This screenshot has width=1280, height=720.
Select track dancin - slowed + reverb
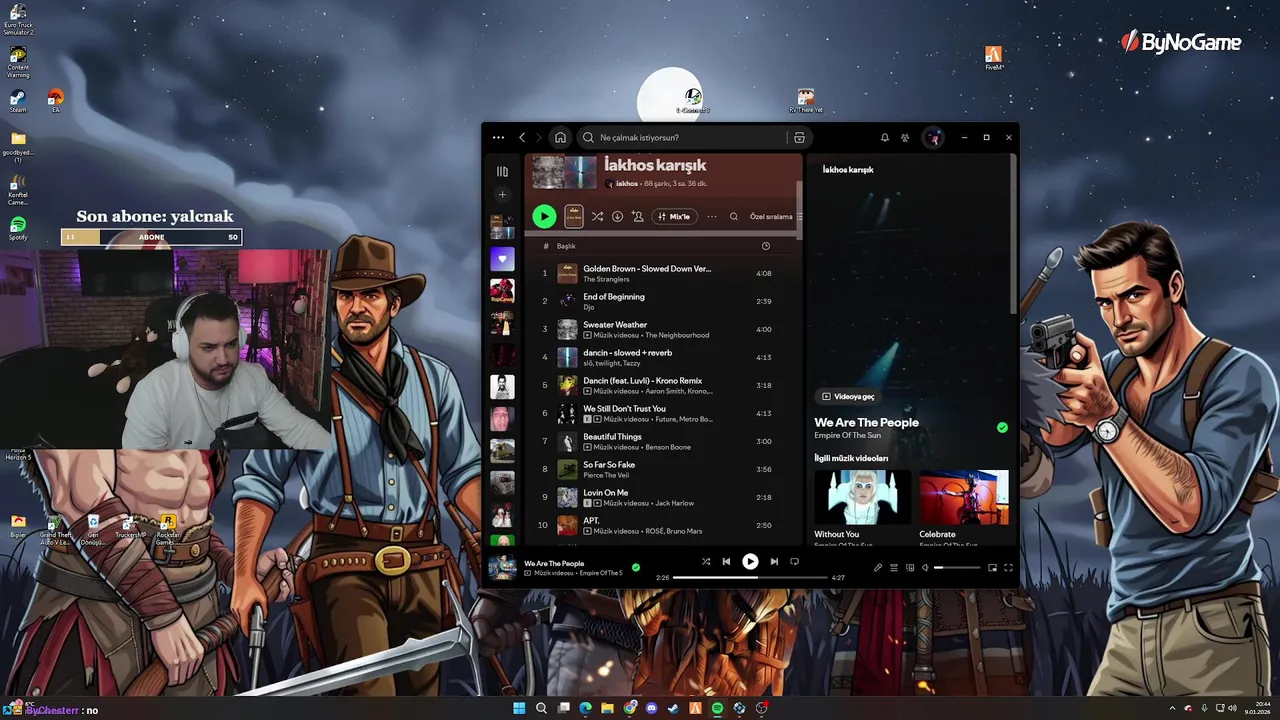(663, 357)
